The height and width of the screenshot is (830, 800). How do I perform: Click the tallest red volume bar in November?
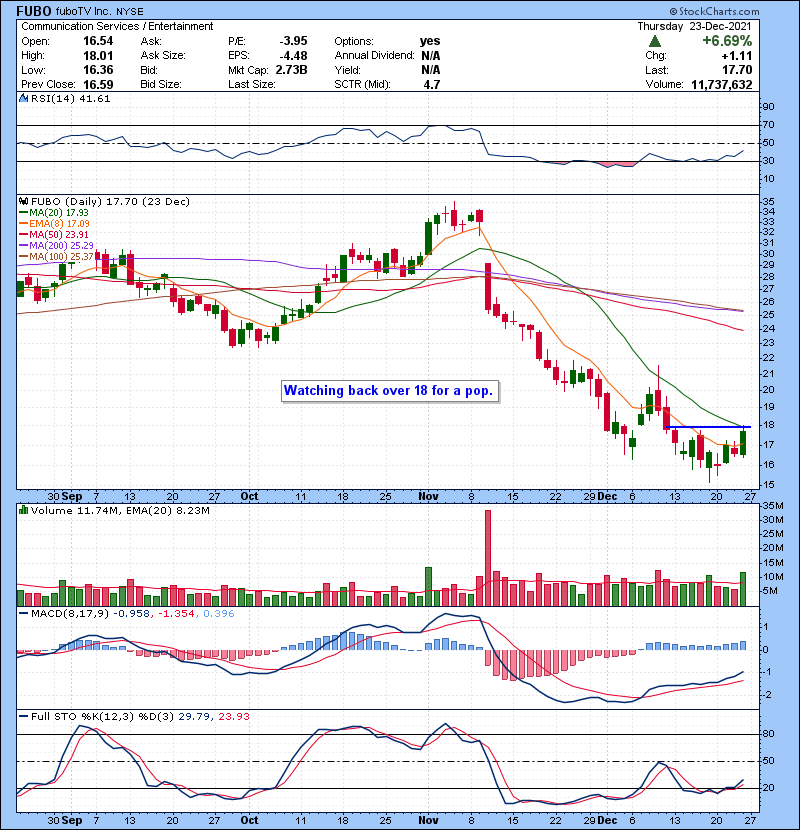click(488, 558)
